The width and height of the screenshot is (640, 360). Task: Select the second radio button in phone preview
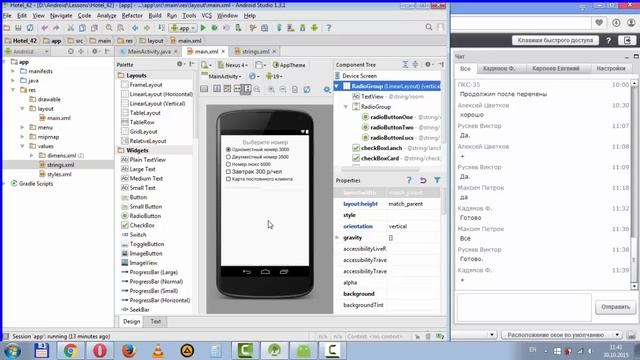pyautogui.click(x=229, y=157)
